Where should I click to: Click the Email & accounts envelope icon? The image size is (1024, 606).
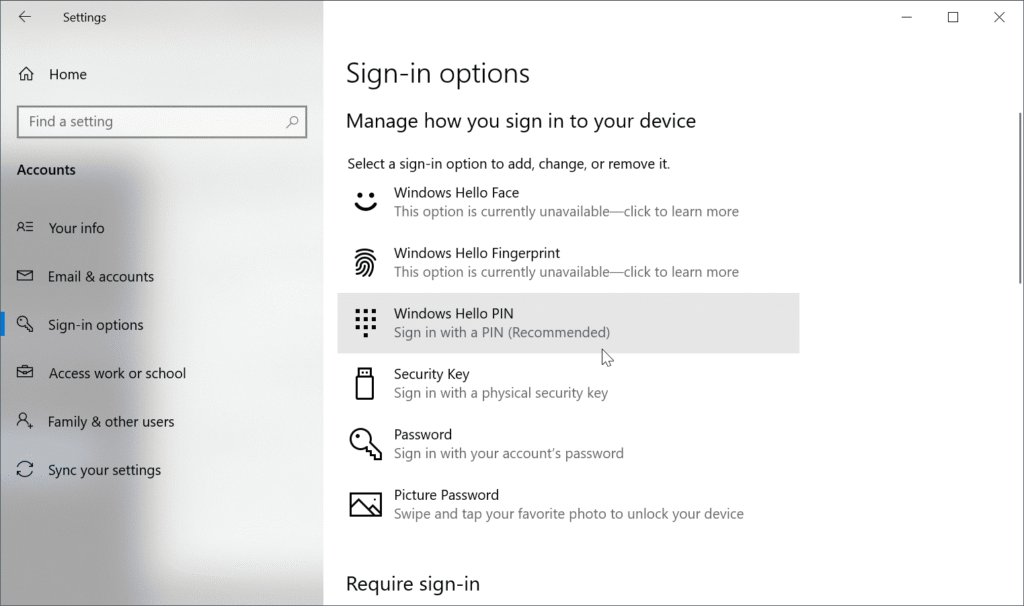click(x=25, y=276)
